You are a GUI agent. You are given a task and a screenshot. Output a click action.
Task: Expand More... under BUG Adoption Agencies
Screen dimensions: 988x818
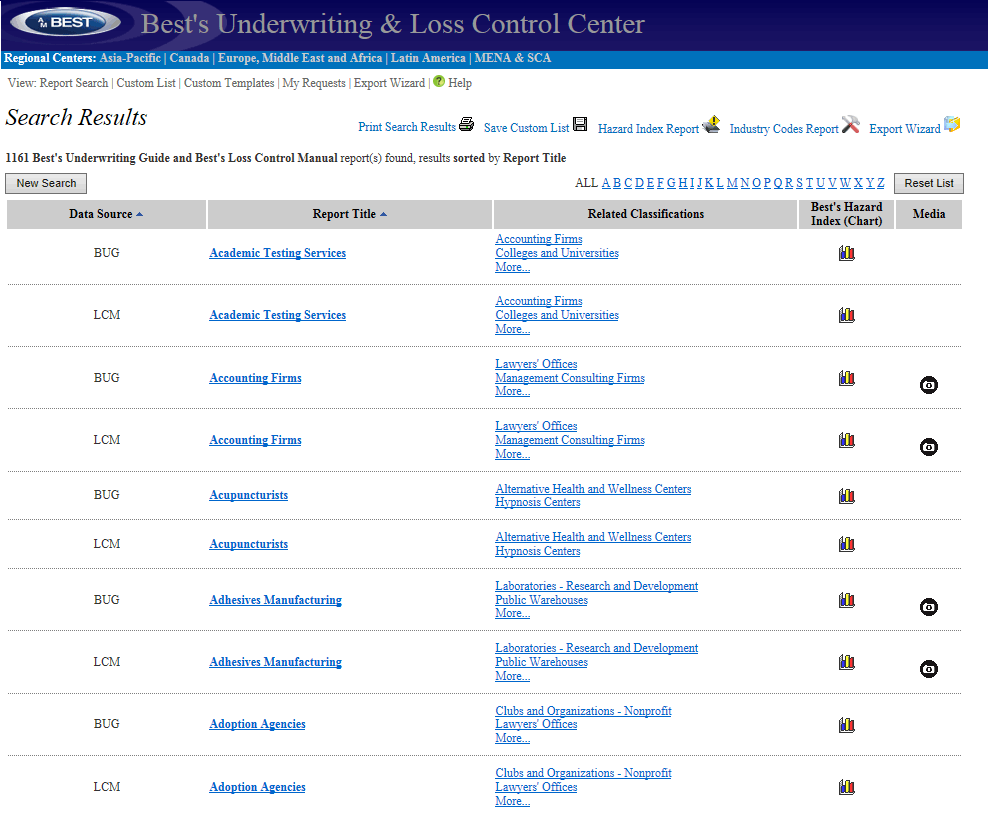(512, 738)
